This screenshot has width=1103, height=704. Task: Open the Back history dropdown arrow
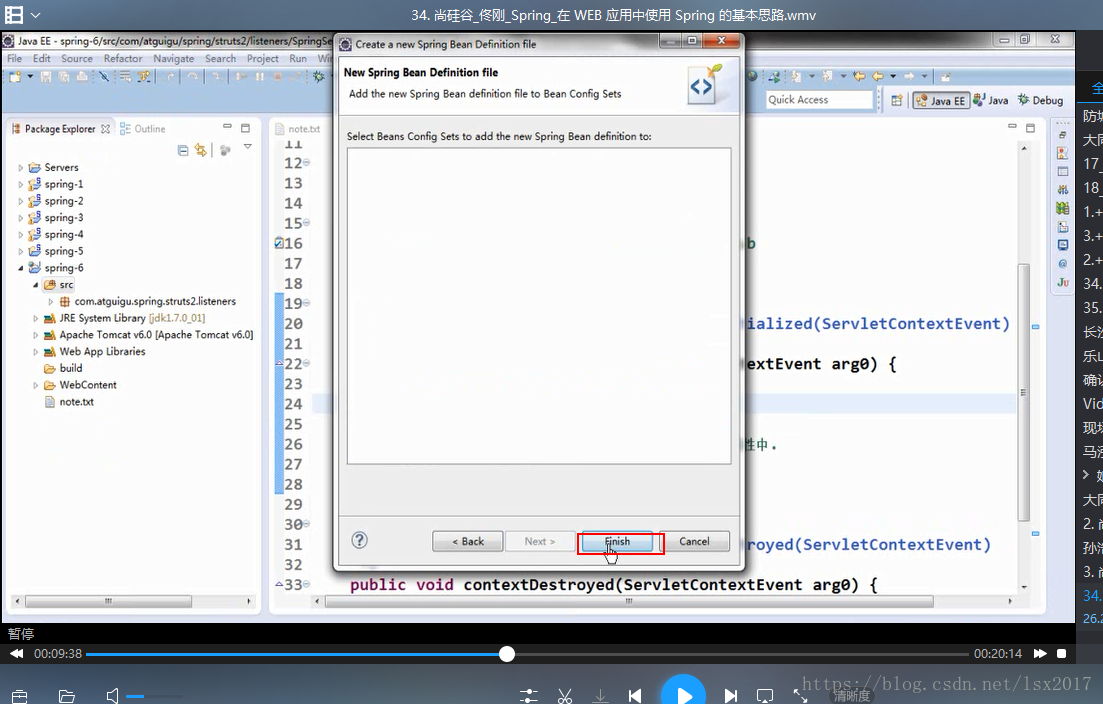(x=893, y=76)
